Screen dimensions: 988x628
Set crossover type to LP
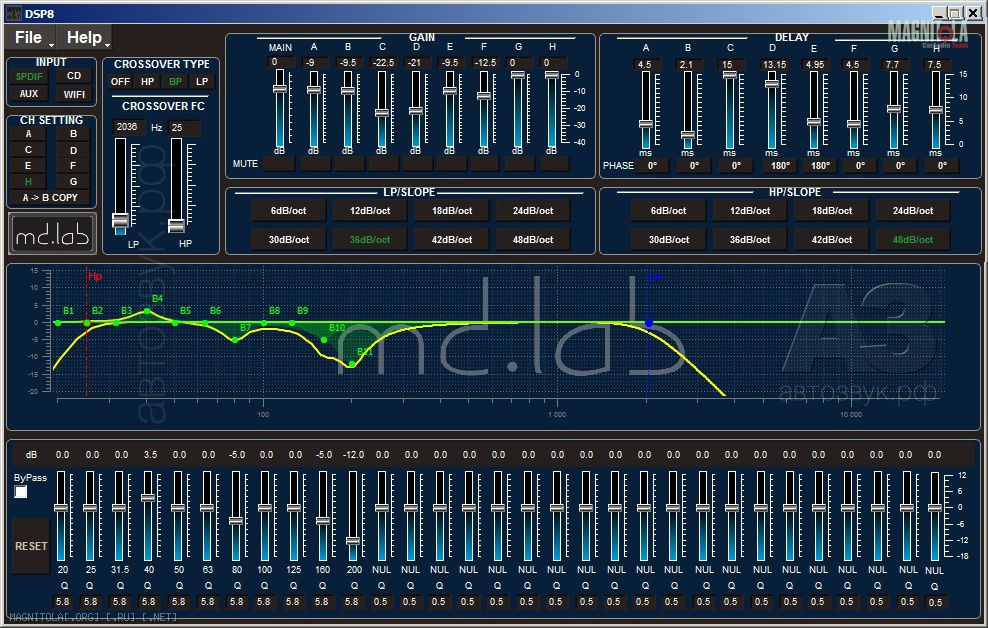pyautogui.click(x=202, y=82)
